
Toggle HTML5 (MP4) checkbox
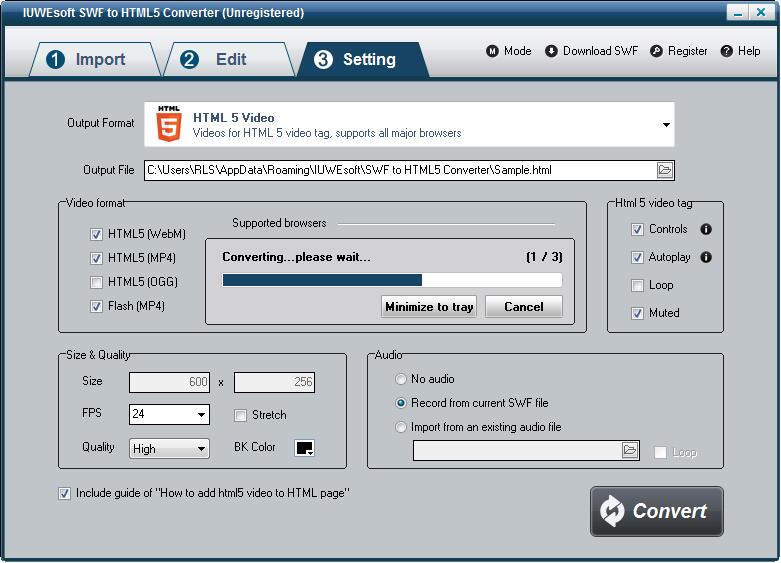point(96,258)
